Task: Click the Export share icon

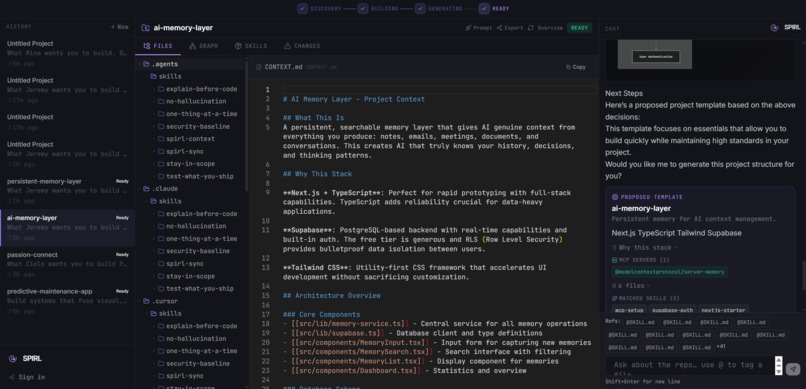Action: (x=500, y=28)
